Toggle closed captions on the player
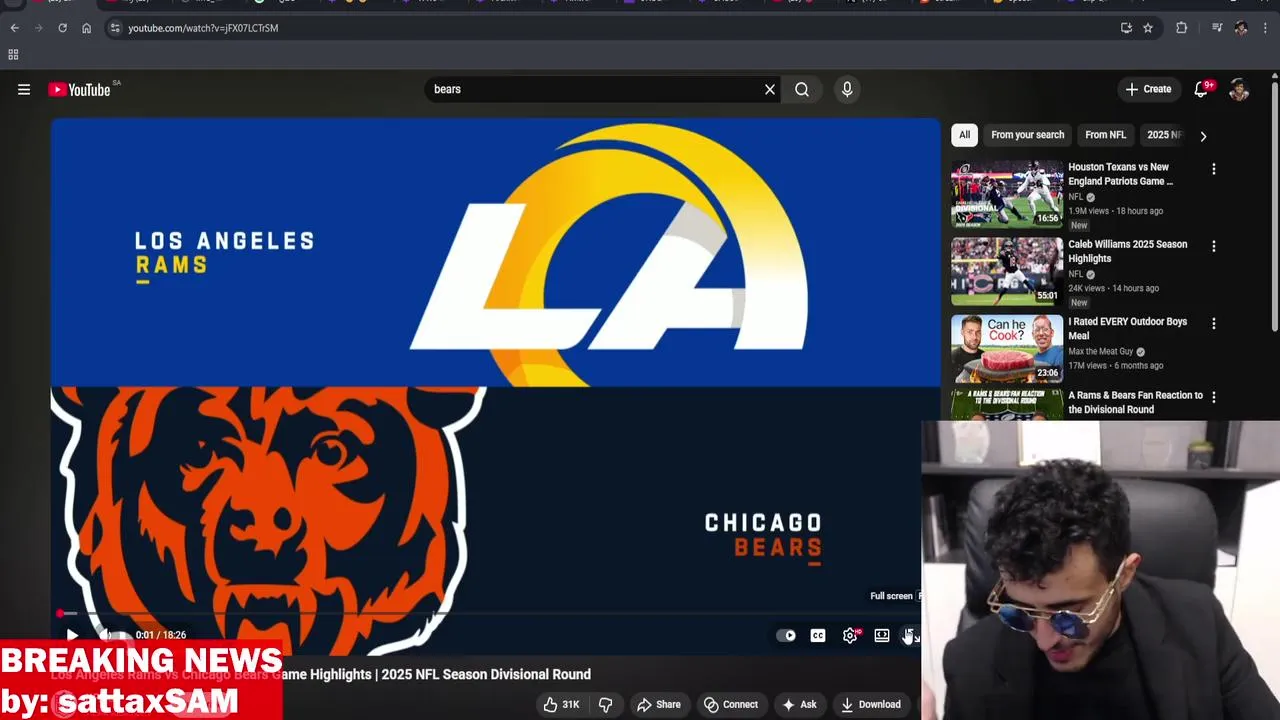Viewport: 1280px width, 720px height. [818, 635]
